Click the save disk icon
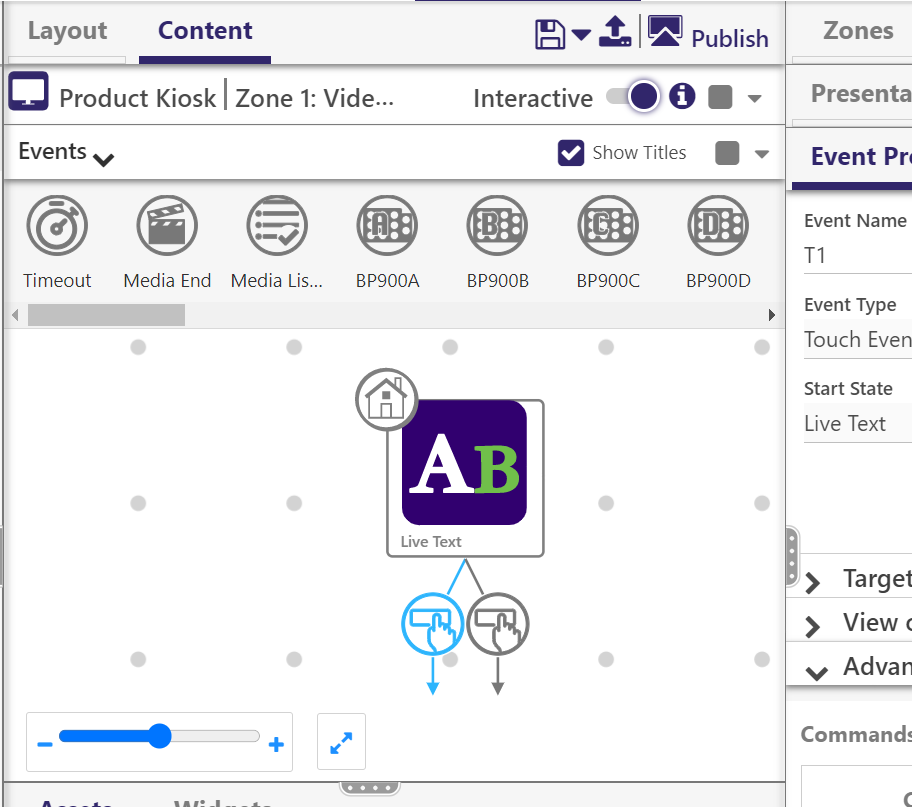The image size is (912, 807). (x=550, y=34)
